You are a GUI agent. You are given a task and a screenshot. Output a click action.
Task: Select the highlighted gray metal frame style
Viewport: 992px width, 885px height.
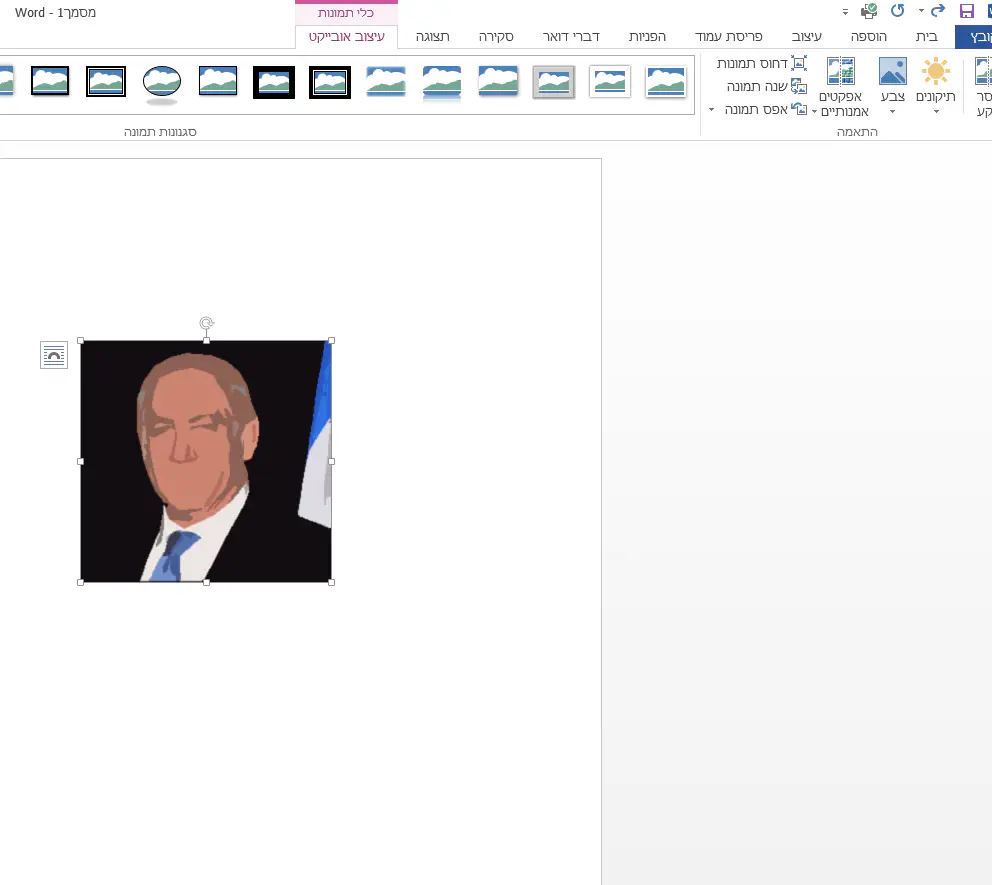click(x=554, y=82)
